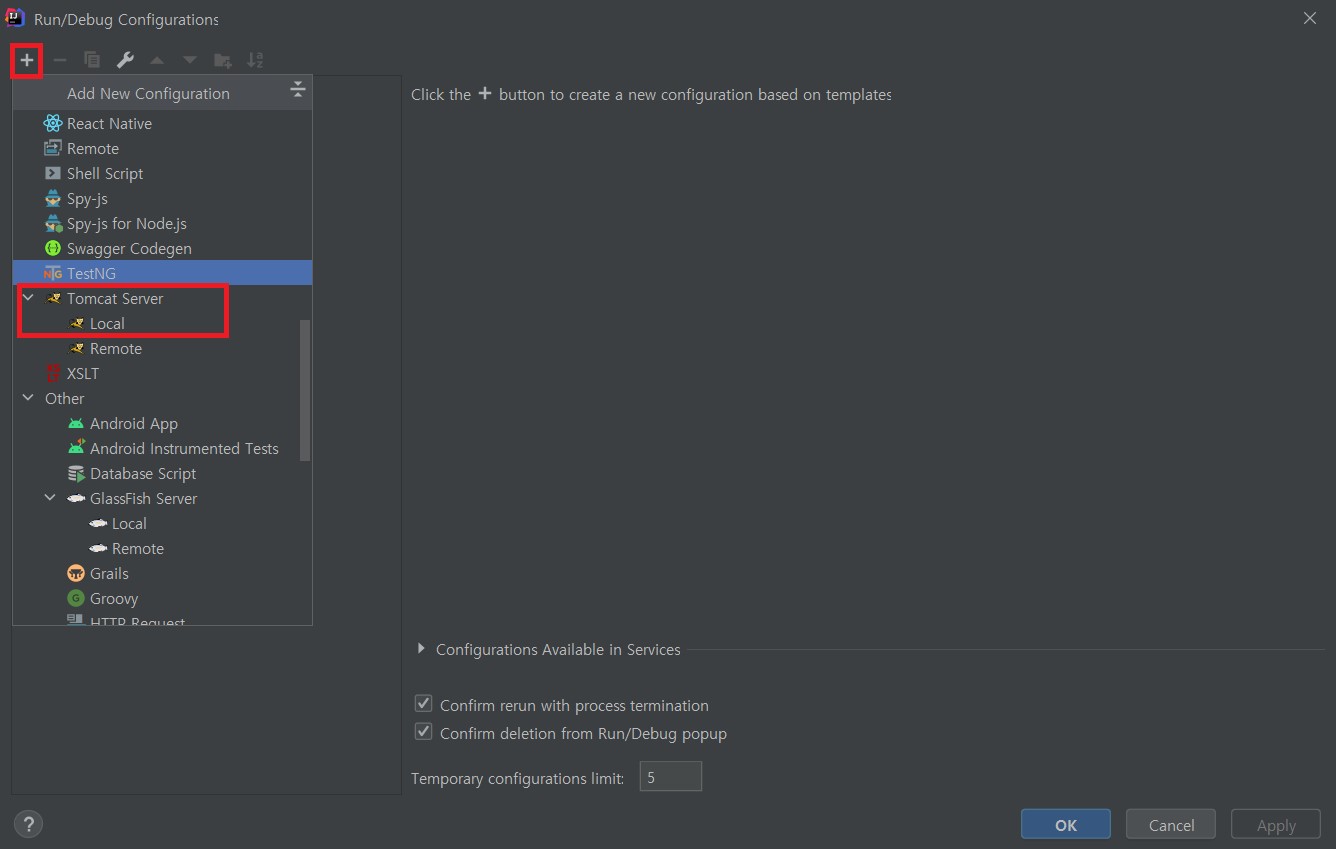
Task: Select GlassFish Server Local entry
Action: tap(162, 523)
